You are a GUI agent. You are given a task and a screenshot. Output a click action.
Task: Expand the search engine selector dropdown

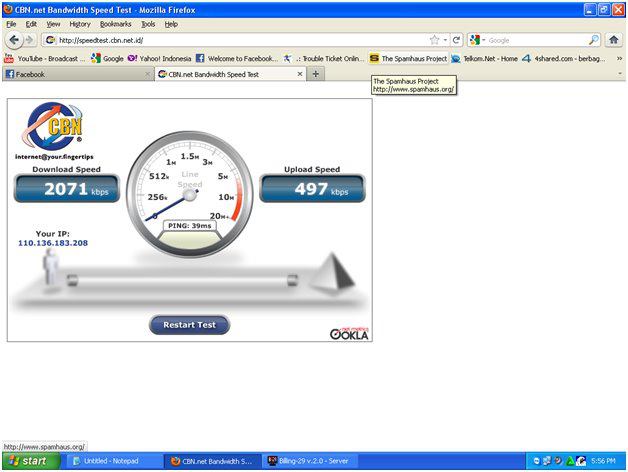pyautogui.click(x=478, y=40)
